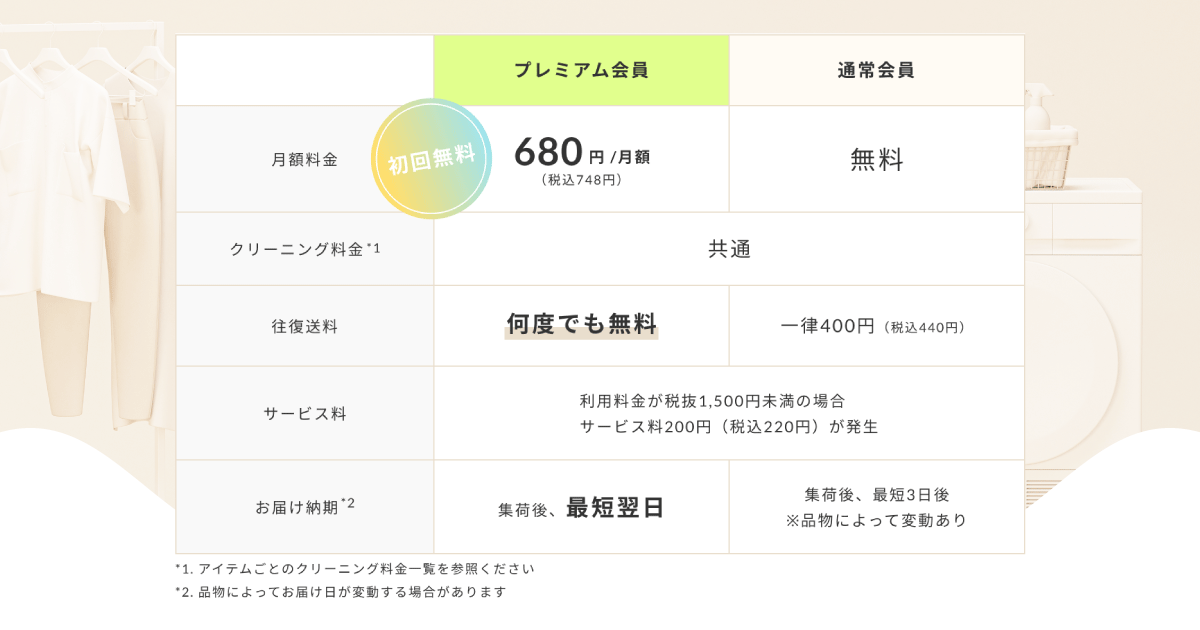Click the 集荷後、最短翌日 delivery text
1200x630 pixels.
(x=581, y=508)
